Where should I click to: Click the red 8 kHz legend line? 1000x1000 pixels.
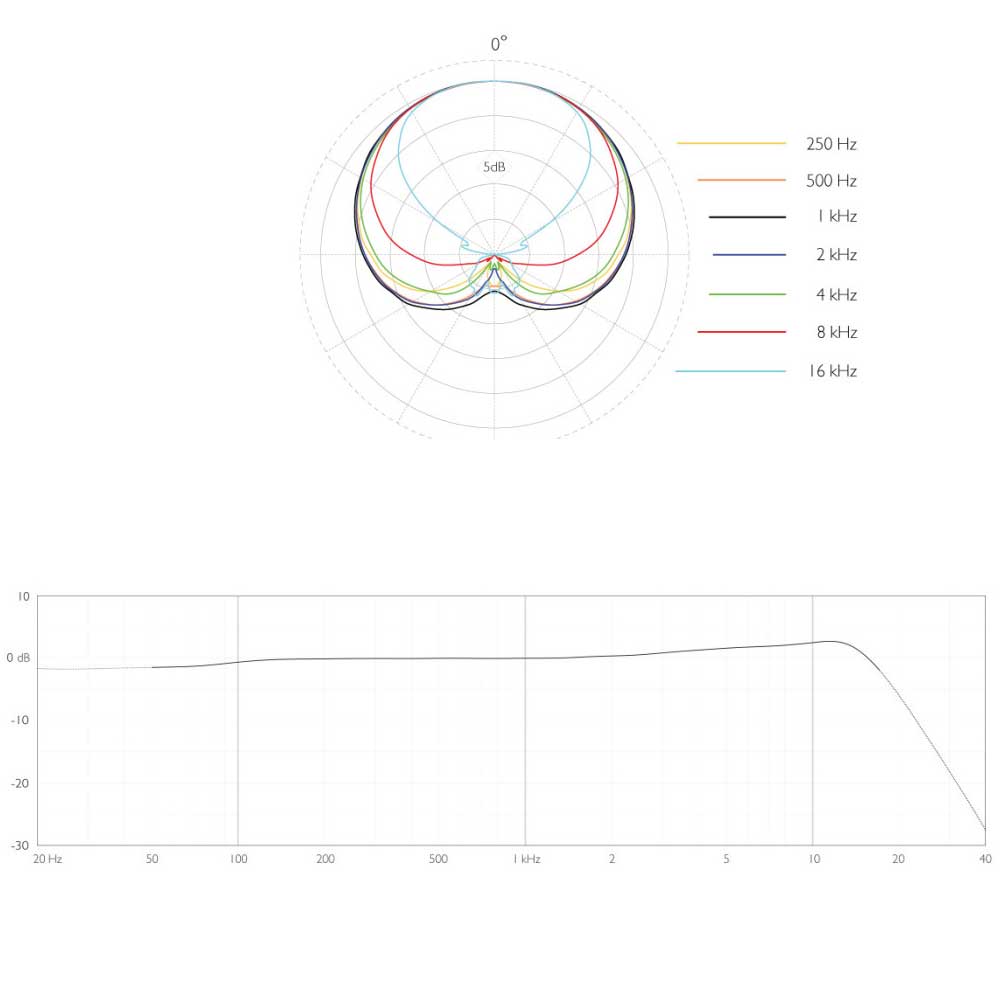[x=741, y=331]
